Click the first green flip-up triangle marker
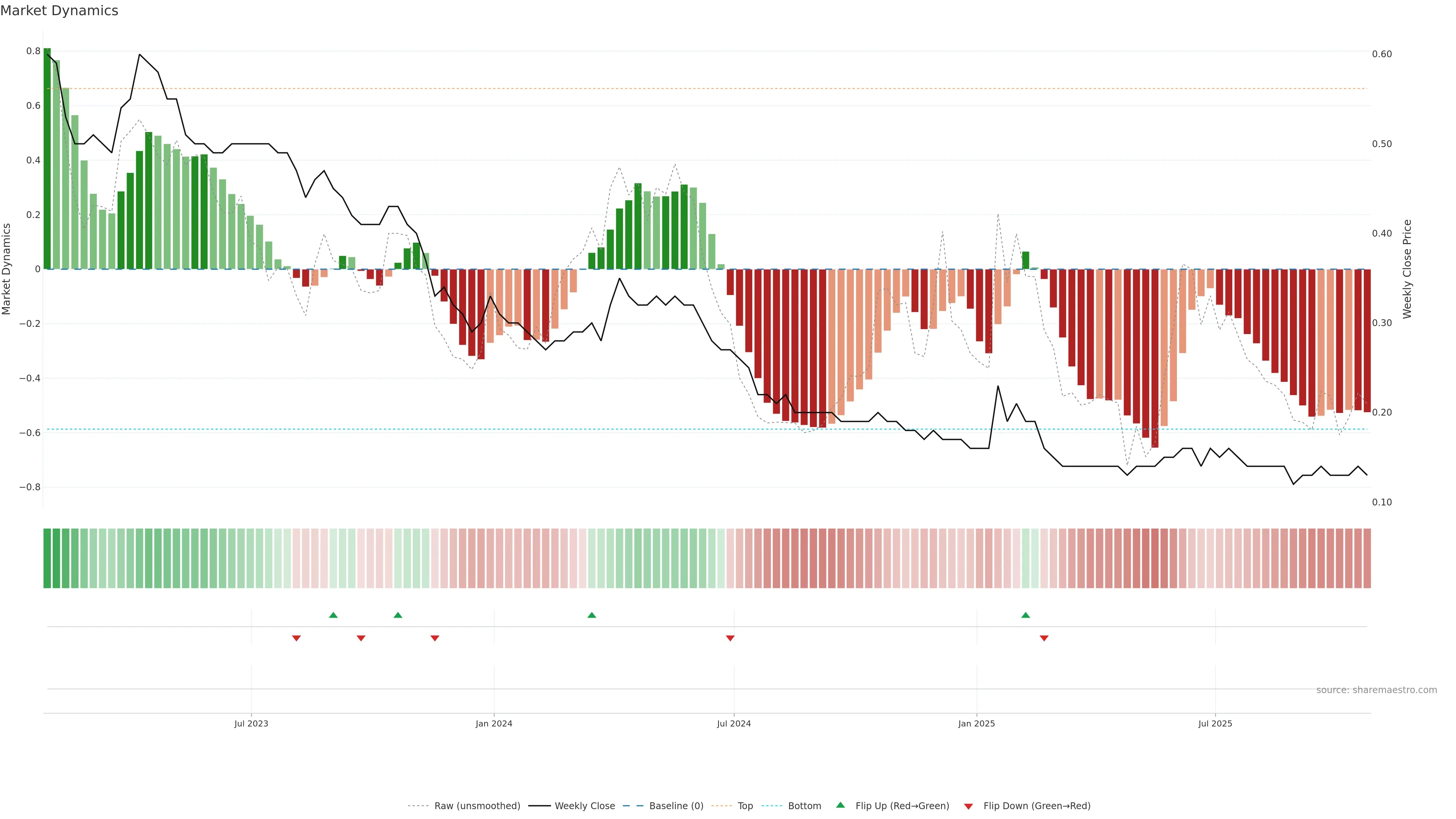This screenshot has height=819, width=1456. coord(333,615)
